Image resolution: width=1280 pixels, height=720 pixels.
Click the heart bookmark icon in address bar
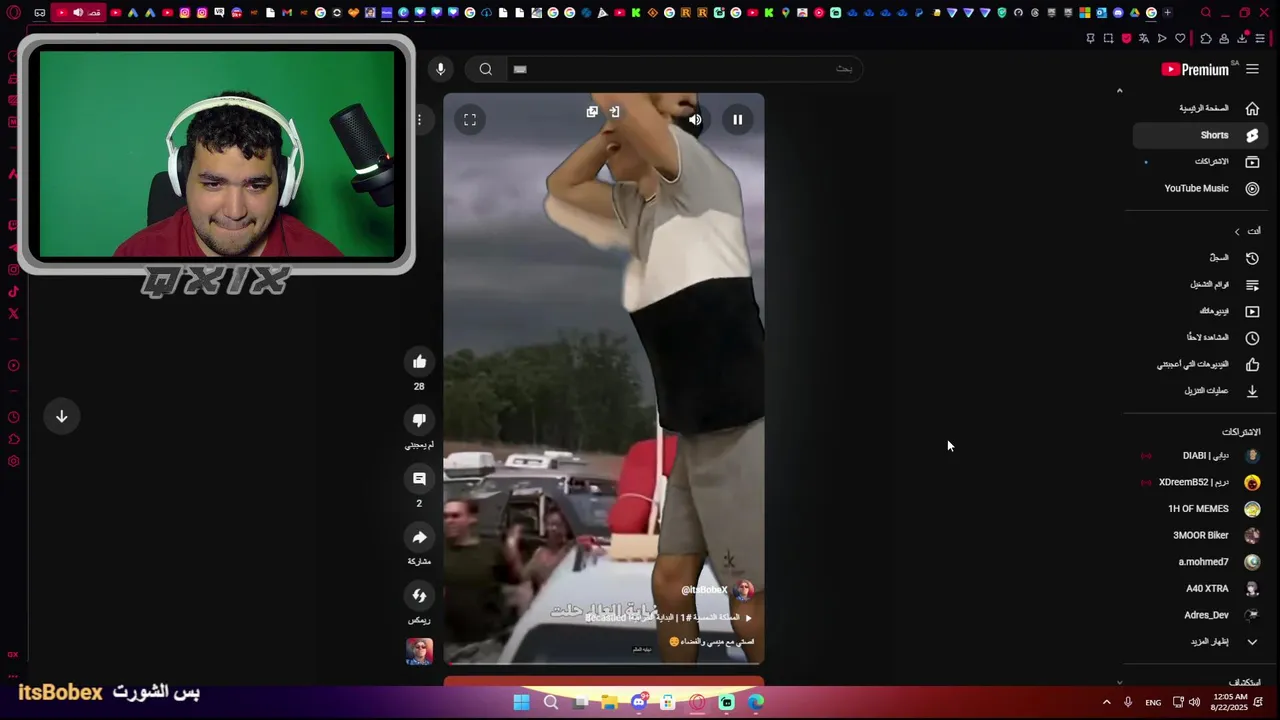point(1180,39)
